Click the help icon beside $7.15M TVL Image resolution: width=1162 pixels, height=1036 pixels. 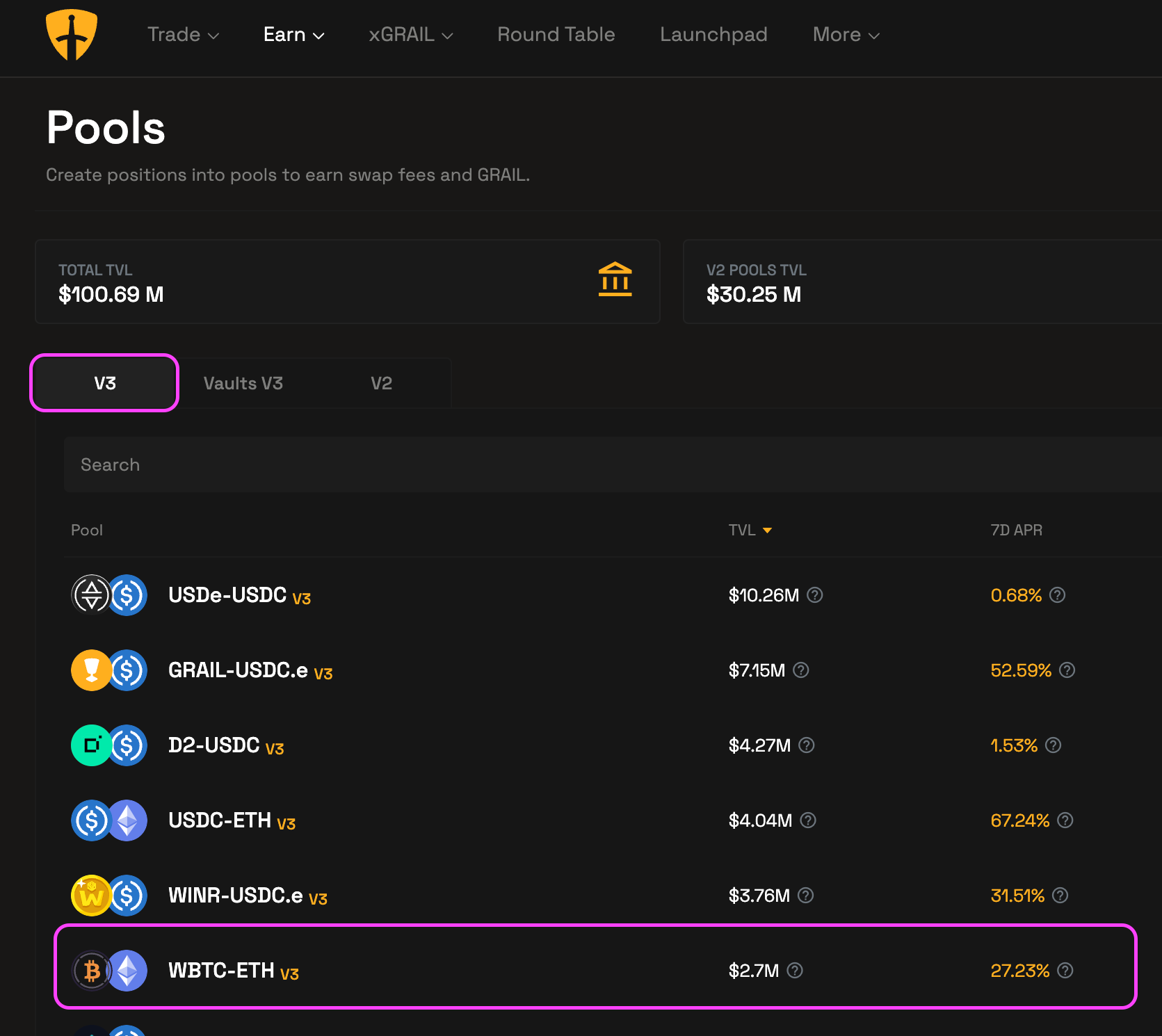point(801,670)
